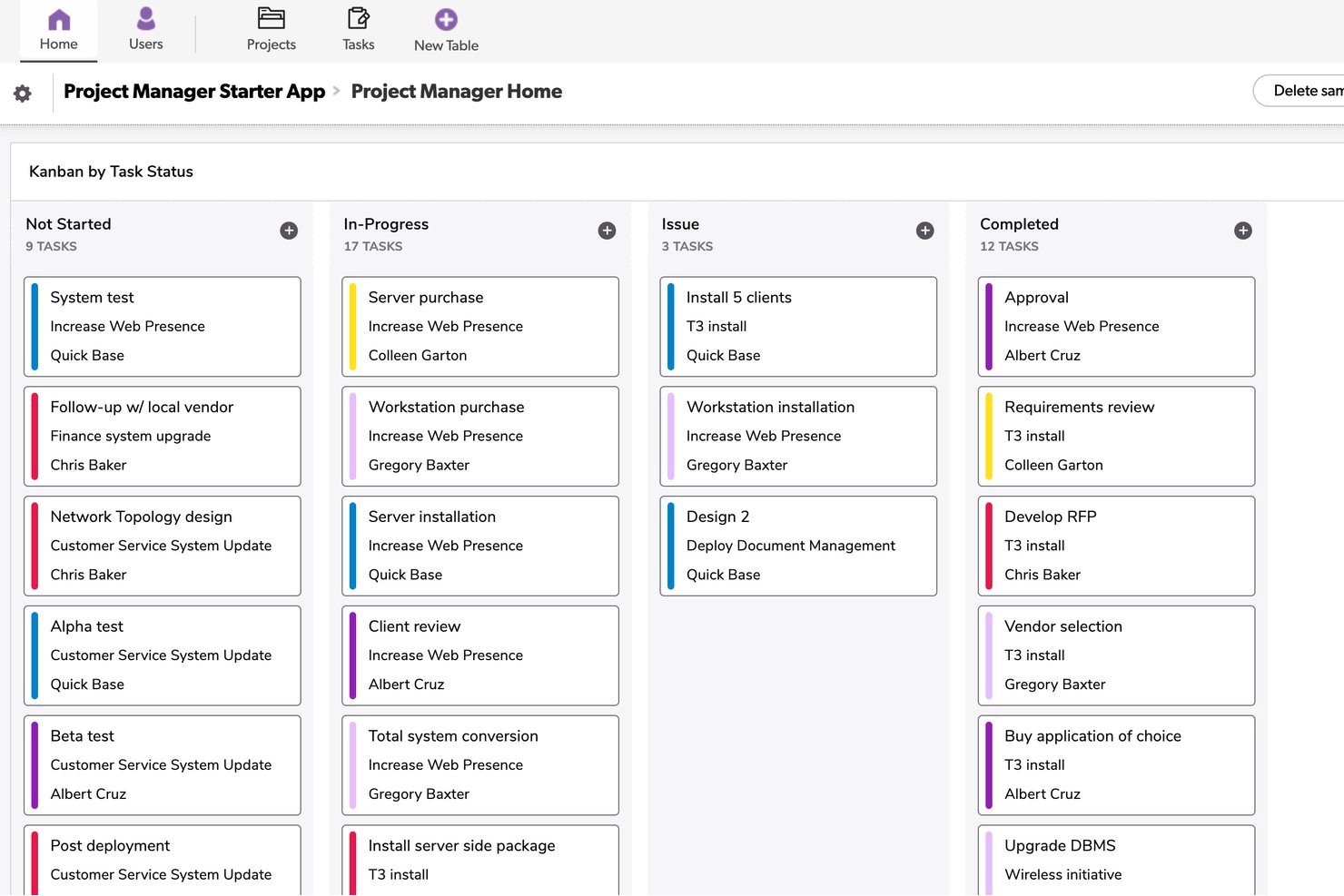Image resolution: width=1344 pixels, height=896 pixels.
Task: Add a task to In-Progress column
Action: [607, 231]
